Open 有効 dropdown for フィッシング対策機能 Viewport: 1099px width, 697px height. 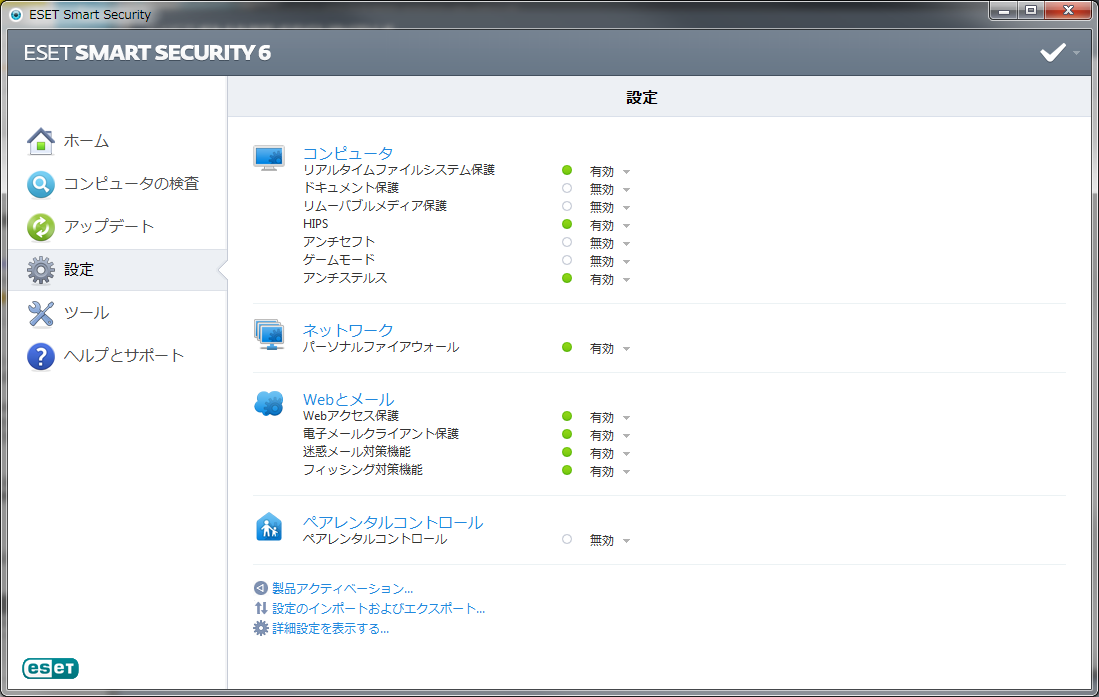tap(610, 472)
